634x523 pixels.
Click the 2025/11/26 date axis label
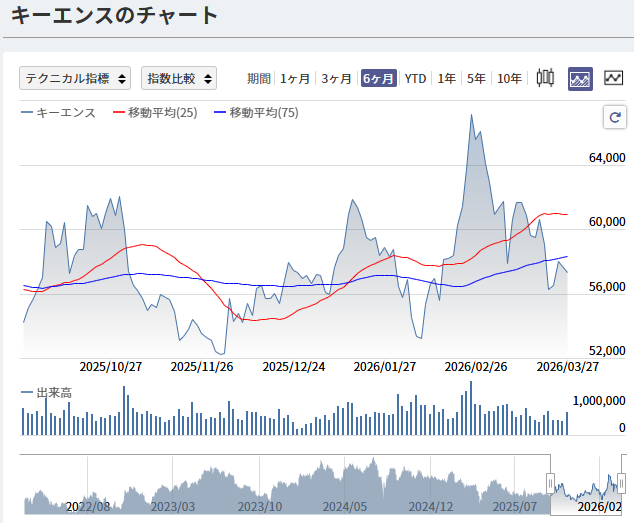[202, 366]
